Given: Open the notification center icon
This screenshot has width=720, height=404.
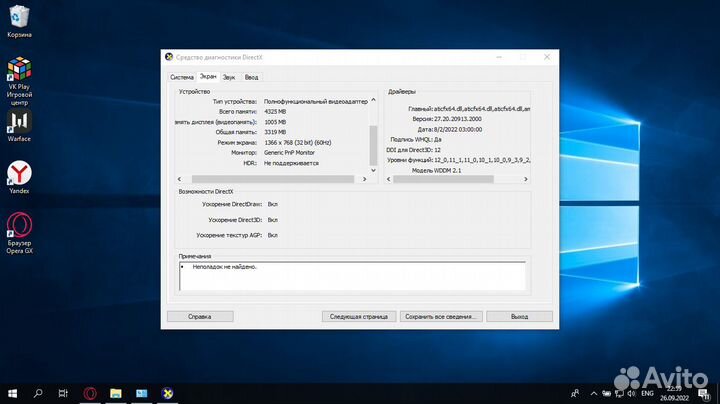Looking at the screenshot, I should (703, 393).
